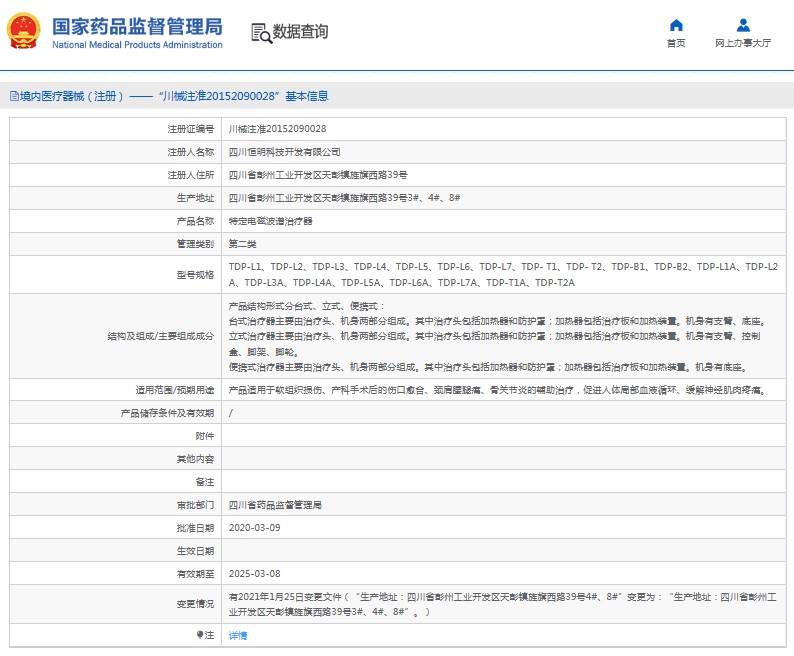Click the 批准日期 row label
794x656 pixels.
tap(195, 528)
